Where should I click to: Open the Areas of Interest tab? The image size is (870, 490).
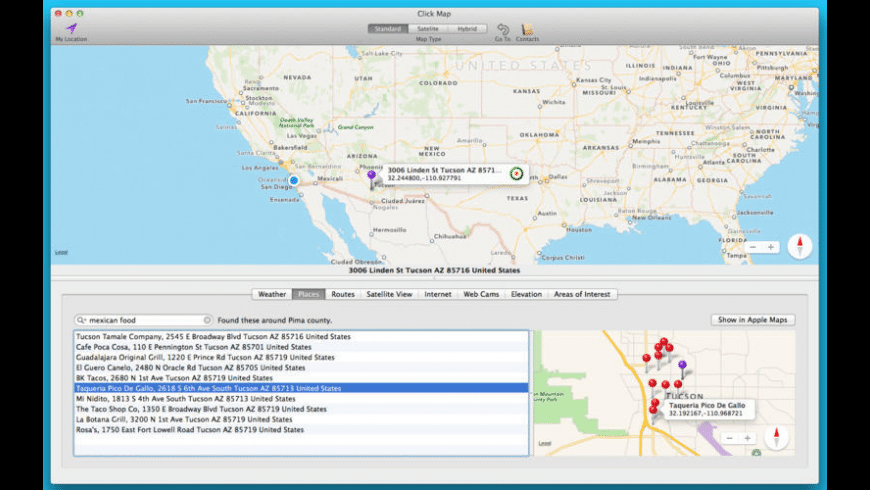tap(582, 294)
